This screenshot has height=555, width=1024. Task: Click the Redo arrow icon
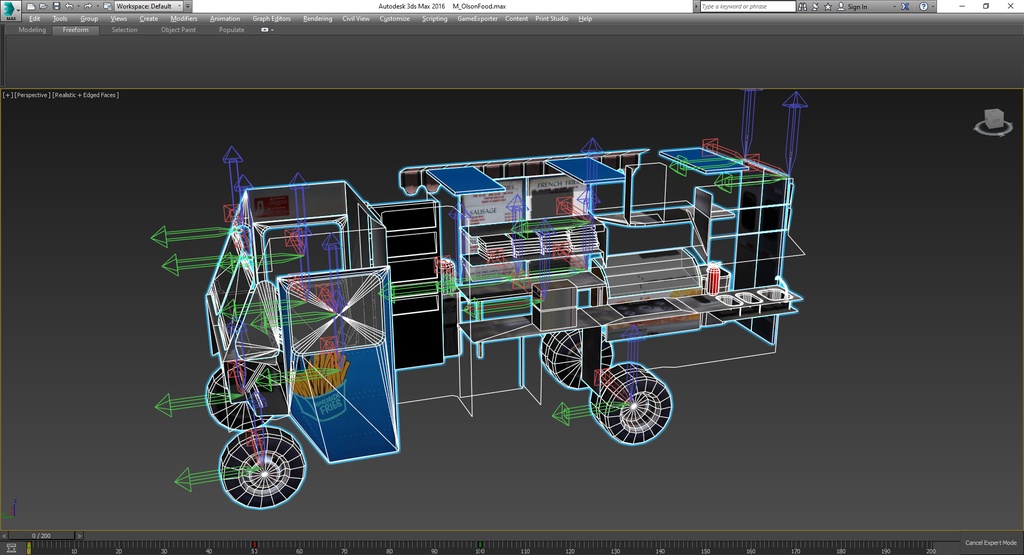88,7
